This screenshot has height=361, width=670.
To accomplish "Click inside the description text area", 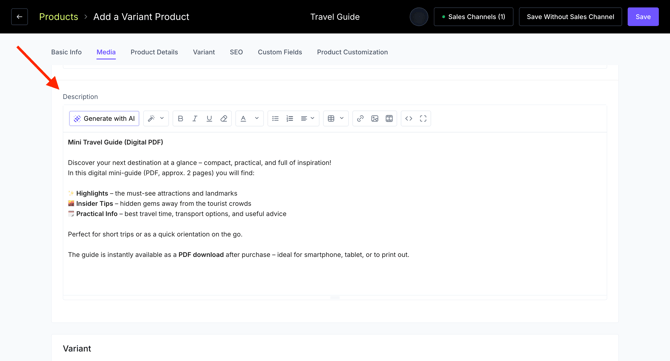I will (335, 214).
